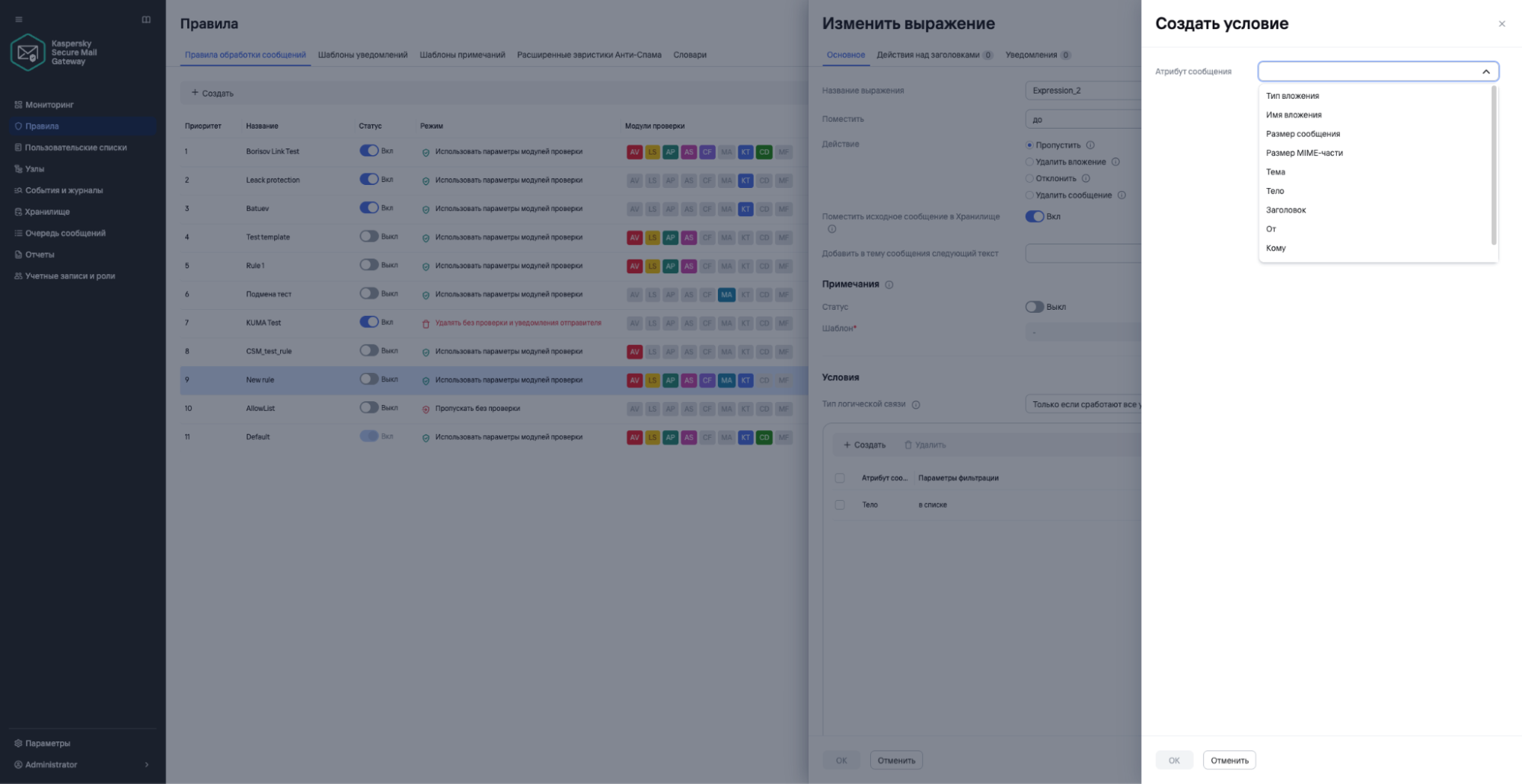
Task: Close the Создать условие panel
Action: 1501,24
